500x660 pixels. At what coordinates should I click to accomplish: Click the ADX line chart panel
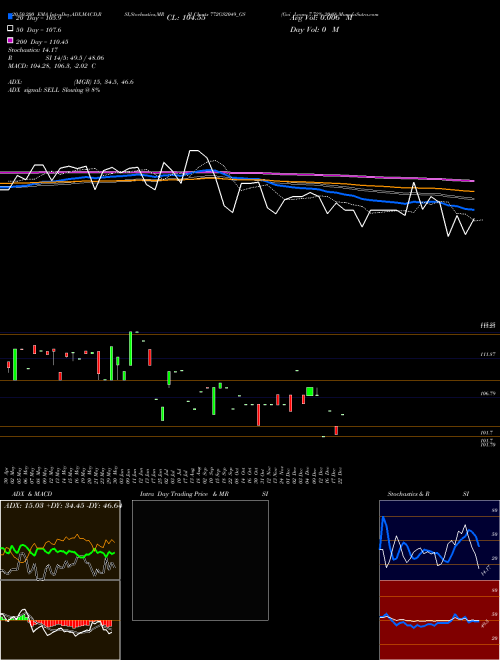click(60, 540)
